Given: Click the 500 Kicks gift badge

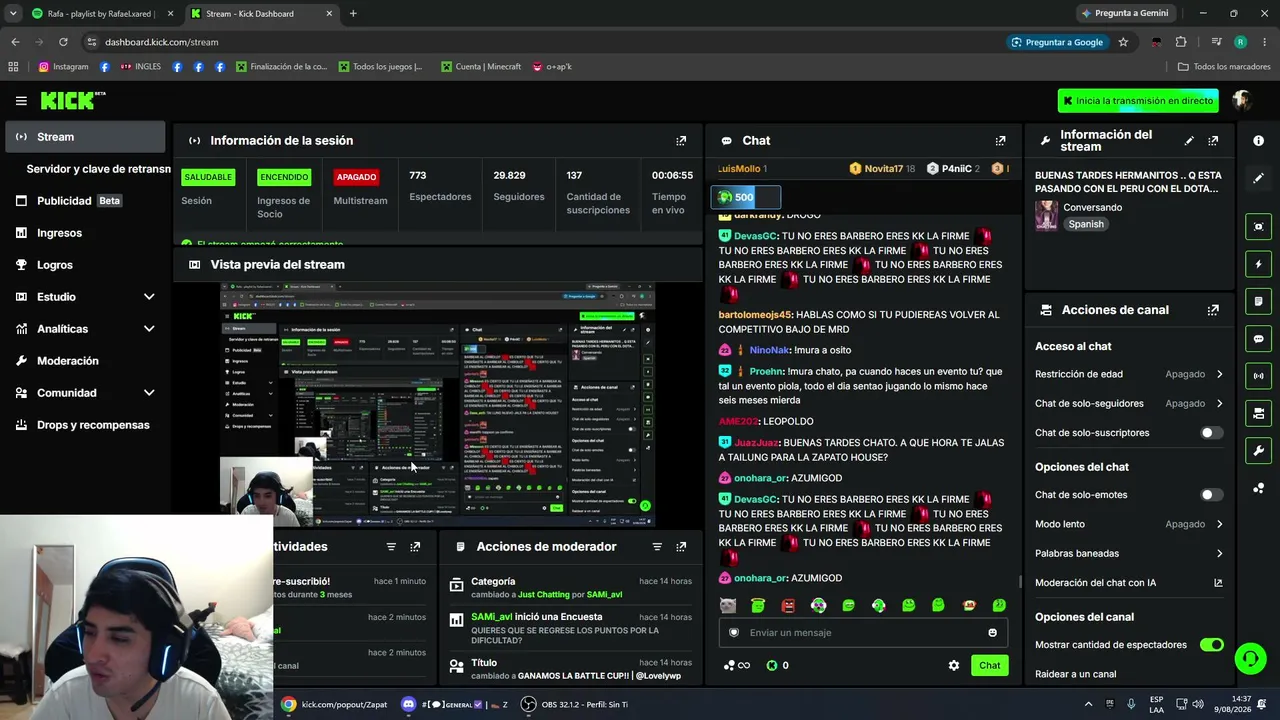Looking at the screenshot, I should pos(745,197).
